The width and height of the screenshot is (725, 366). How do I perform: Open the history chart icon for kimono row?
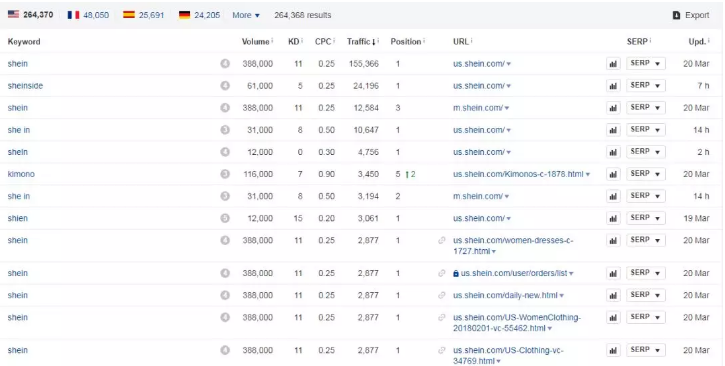613,174
